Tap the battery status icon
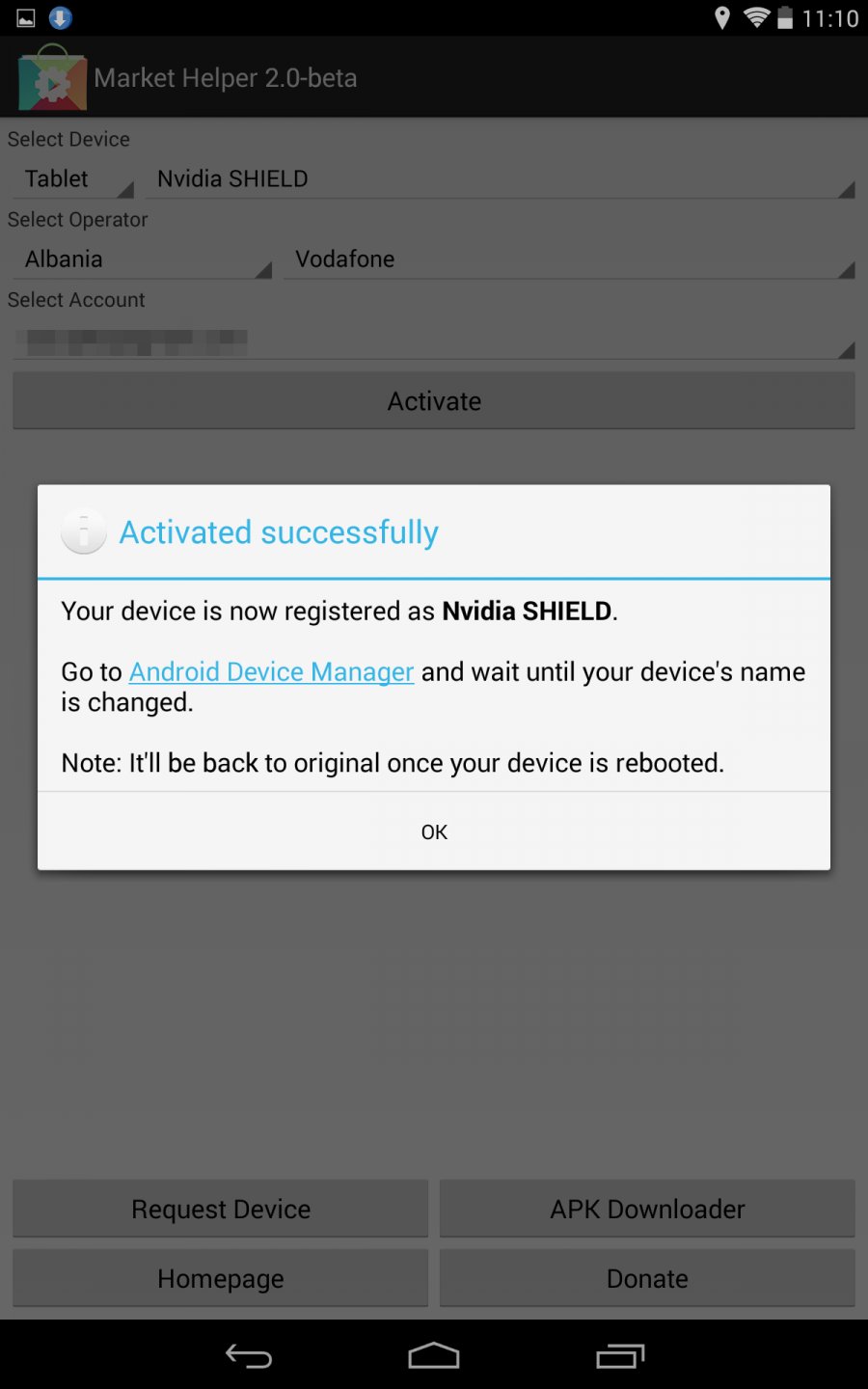This screenshot has height=1389, width=868. click(785, 18)
